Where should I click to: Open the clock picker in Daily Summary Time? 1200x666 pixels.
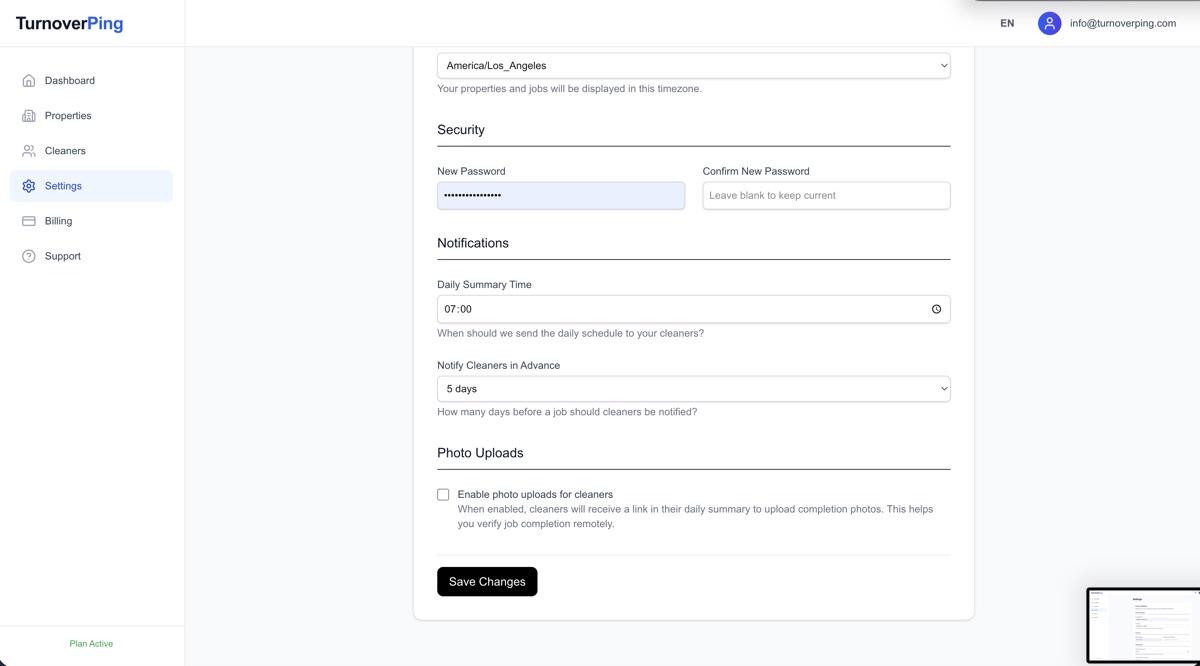936,309
